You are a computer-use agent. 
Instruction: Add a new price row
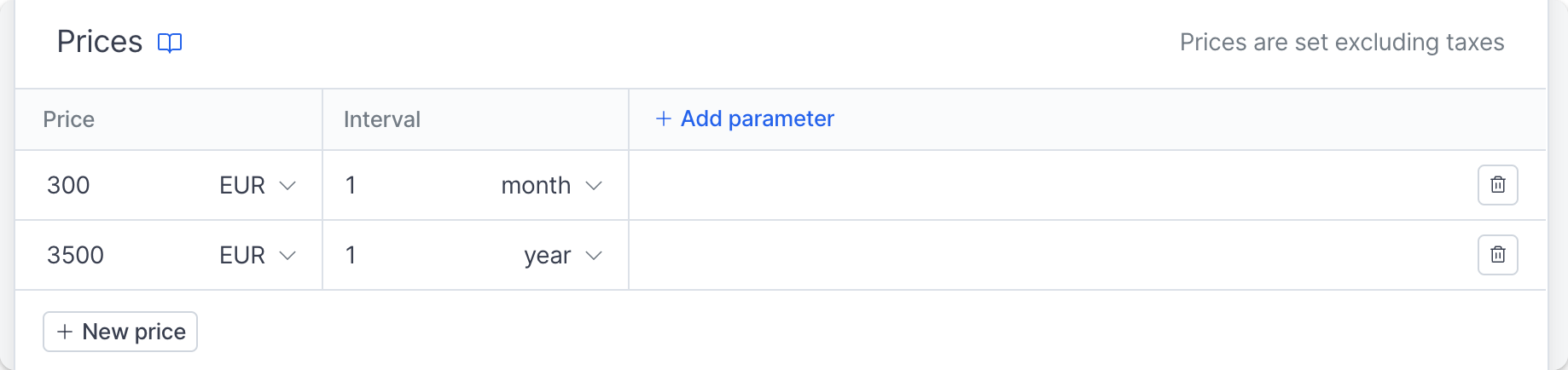point(120,332)
